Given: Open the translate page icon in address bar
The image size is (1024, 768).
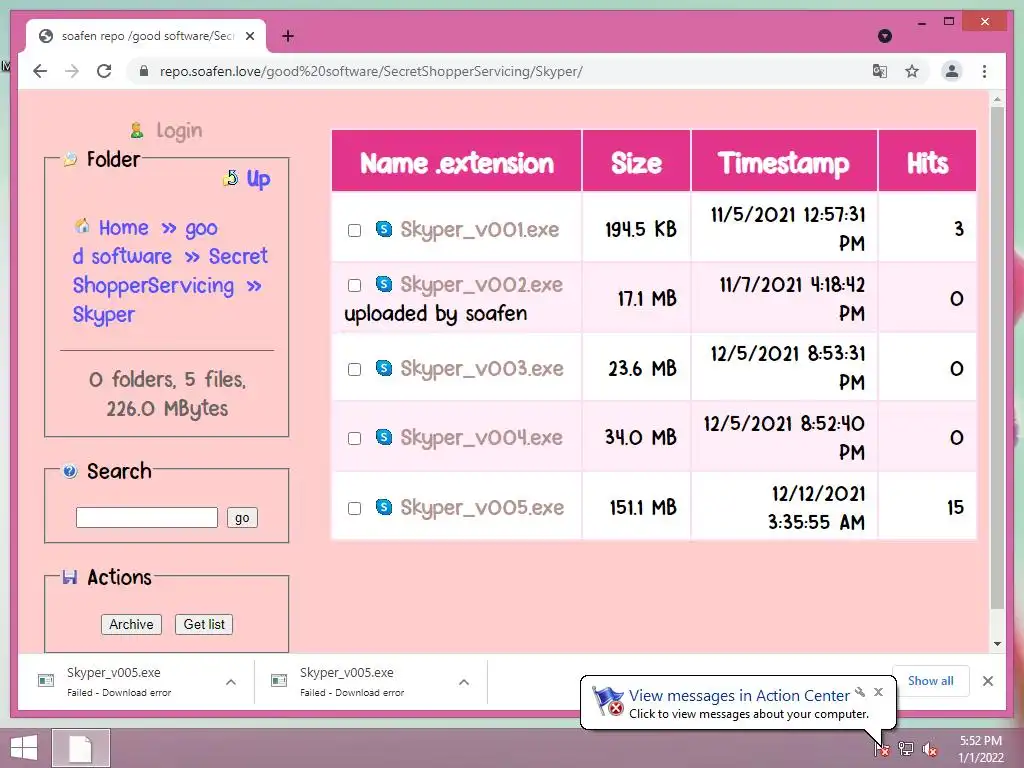Looking at the screenshot, I should coord(880,71).
